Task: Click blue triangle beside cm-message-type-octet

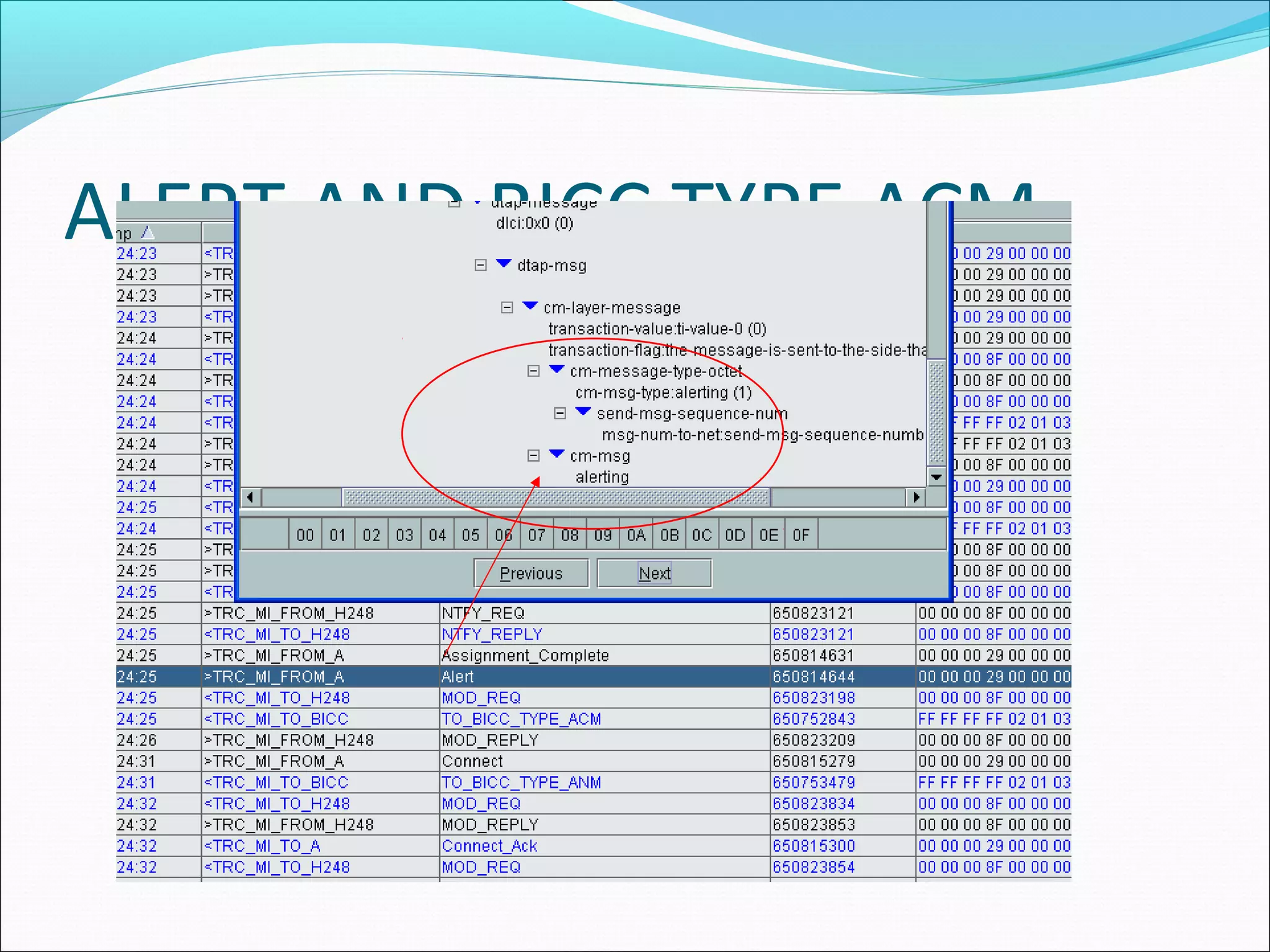Action: pos(557,370)
